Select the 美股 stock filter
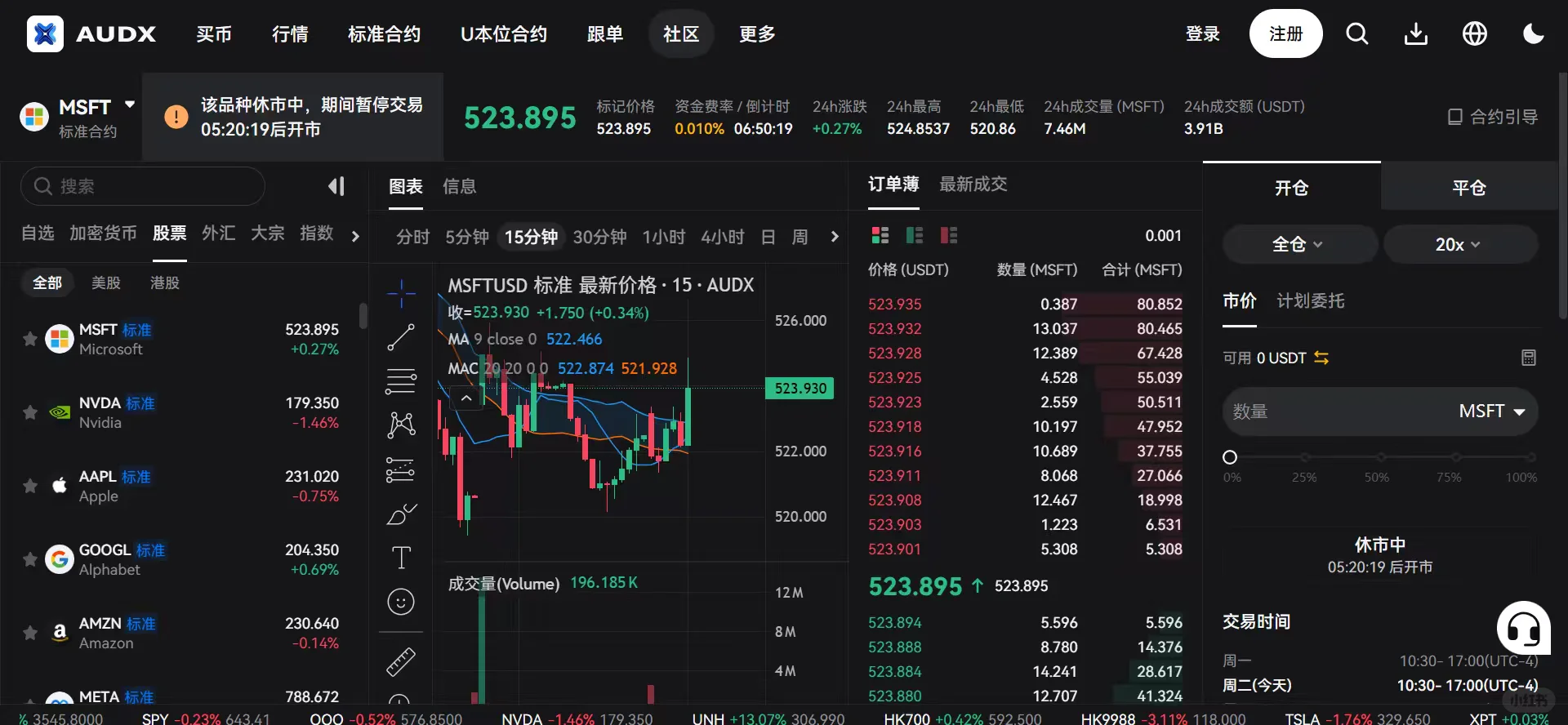 (106, 282)
